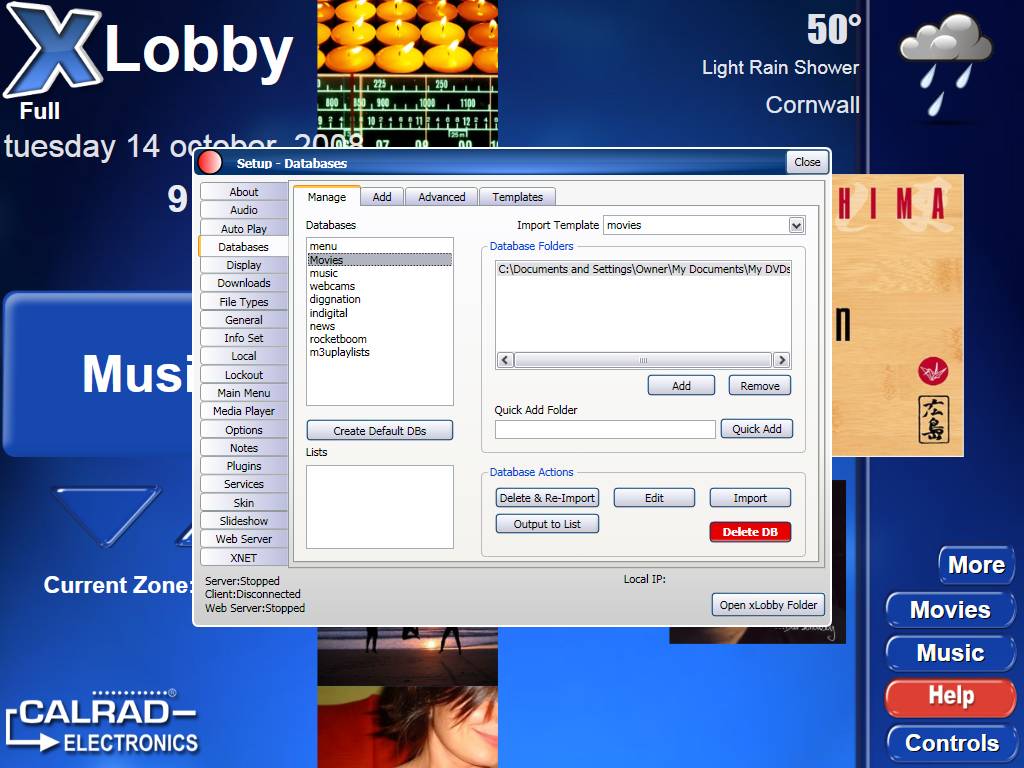Screen dimensions: 1024x768
Task: Select the Databases setup section
Action: (x=243, y=247)
